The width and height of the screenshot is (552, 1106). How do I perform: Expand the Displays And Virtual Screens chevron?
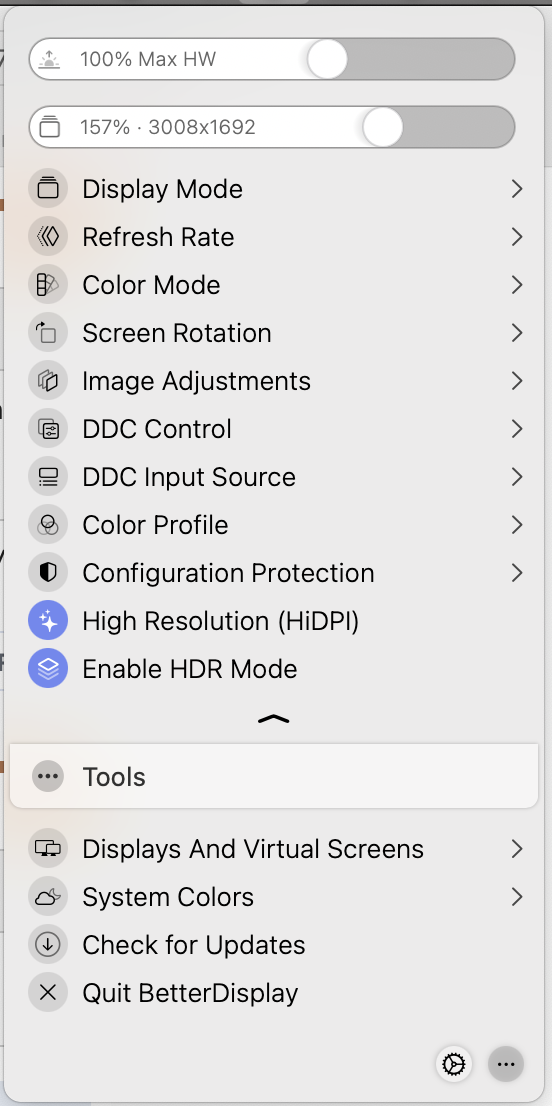click(x=517, y=849)
